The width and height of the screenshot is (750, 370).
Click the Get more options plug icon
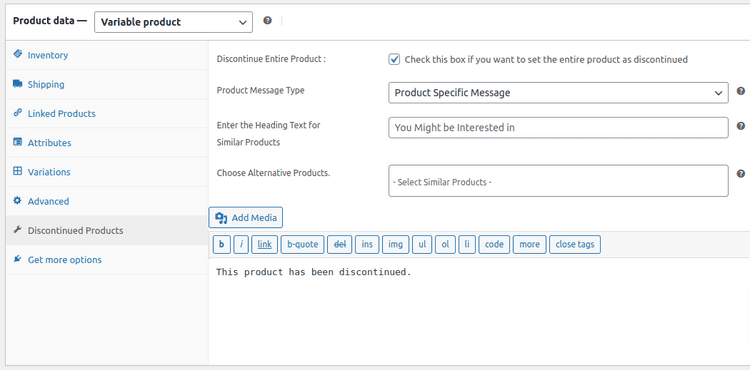click(x=18, y=259)
